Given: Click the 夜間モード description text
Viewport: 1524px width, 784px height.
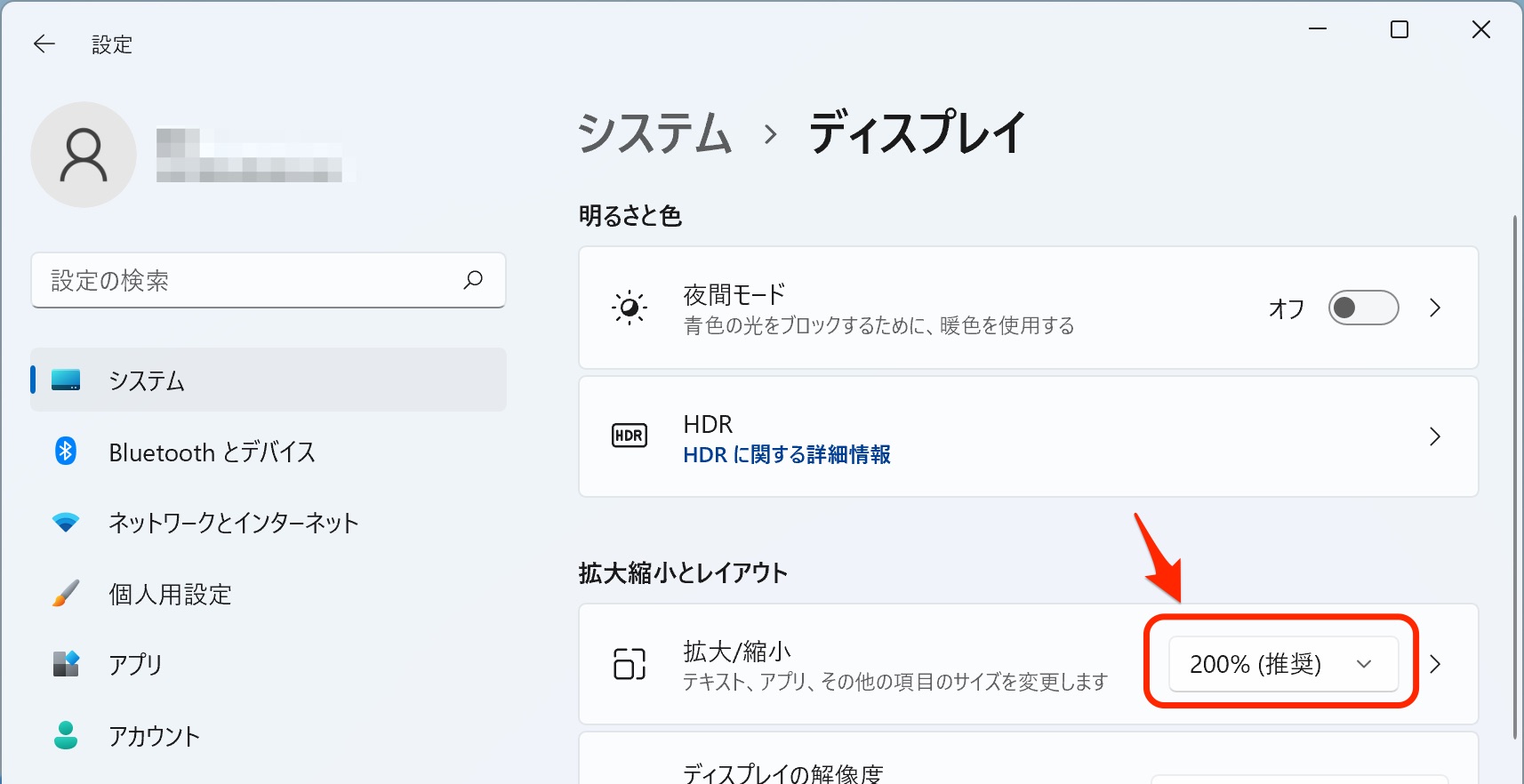Looking at the screenshot, I should tap(878, 326).
